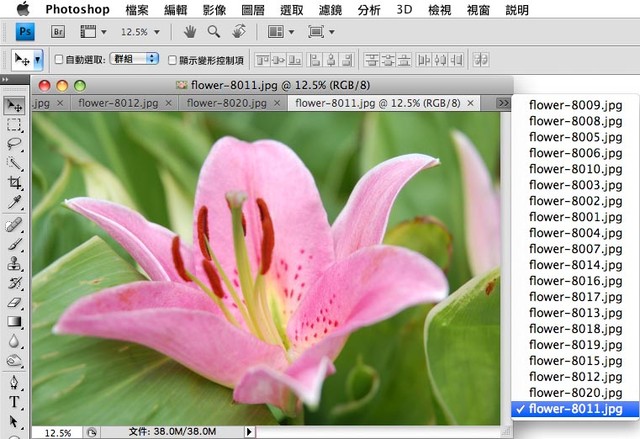Image resolution: width=640 pixels, height=439 pixels.
Task: Choose flower-8001.jpg from the document list
Action: point(576,217)
